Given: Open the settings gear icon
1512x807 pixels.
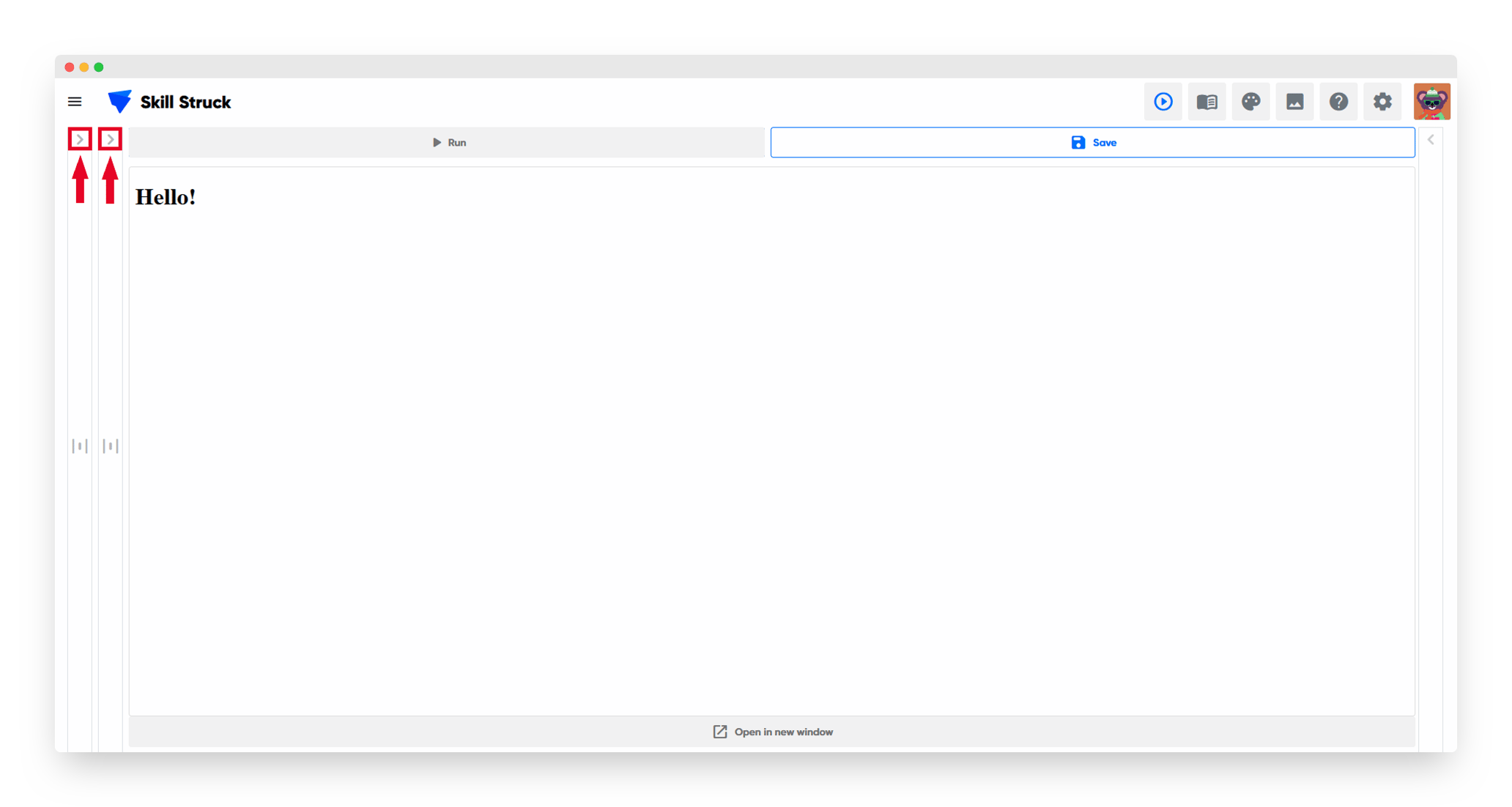Looking at the screenshot, I should click(x=1382, y=101).
